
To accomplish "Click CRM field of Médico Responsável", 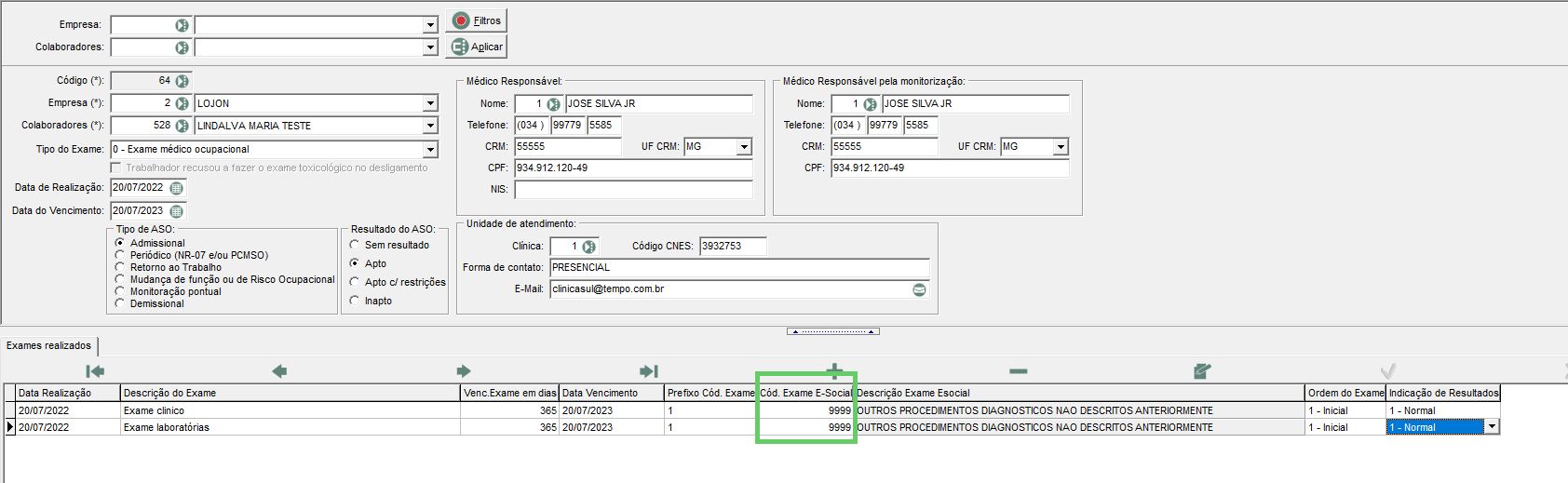I will [568, 147].
